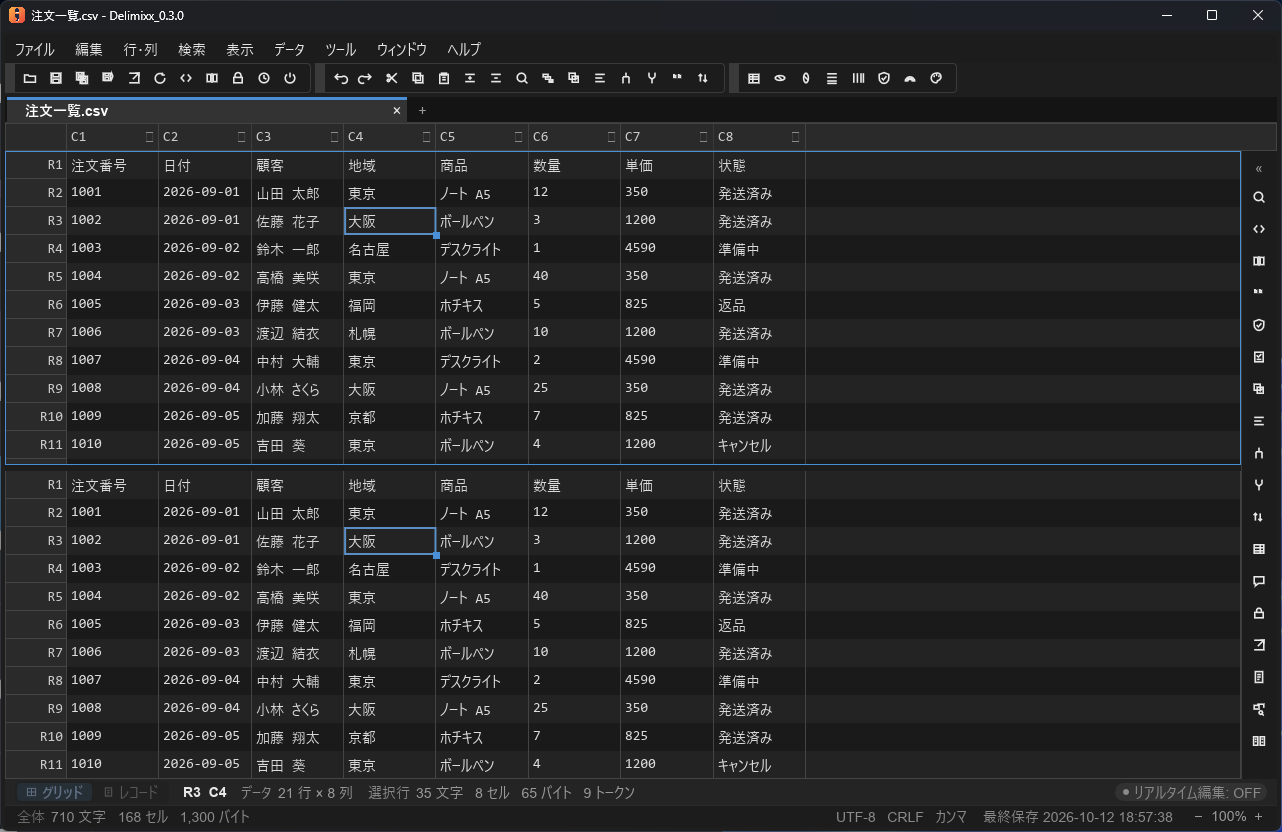Switch to グリッド view mode
This screenshot has width=1282, height=832.
pyautogui.click(x=55, y=792)
